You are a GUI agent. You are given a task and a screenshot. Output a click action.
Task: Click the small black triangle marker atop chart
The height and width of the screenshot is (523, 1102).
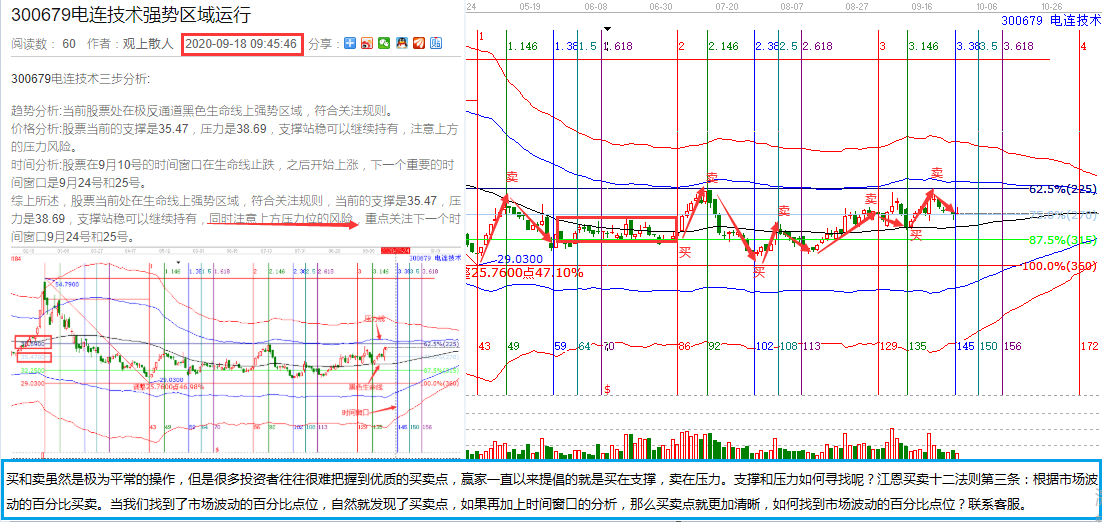coord(606,28)
